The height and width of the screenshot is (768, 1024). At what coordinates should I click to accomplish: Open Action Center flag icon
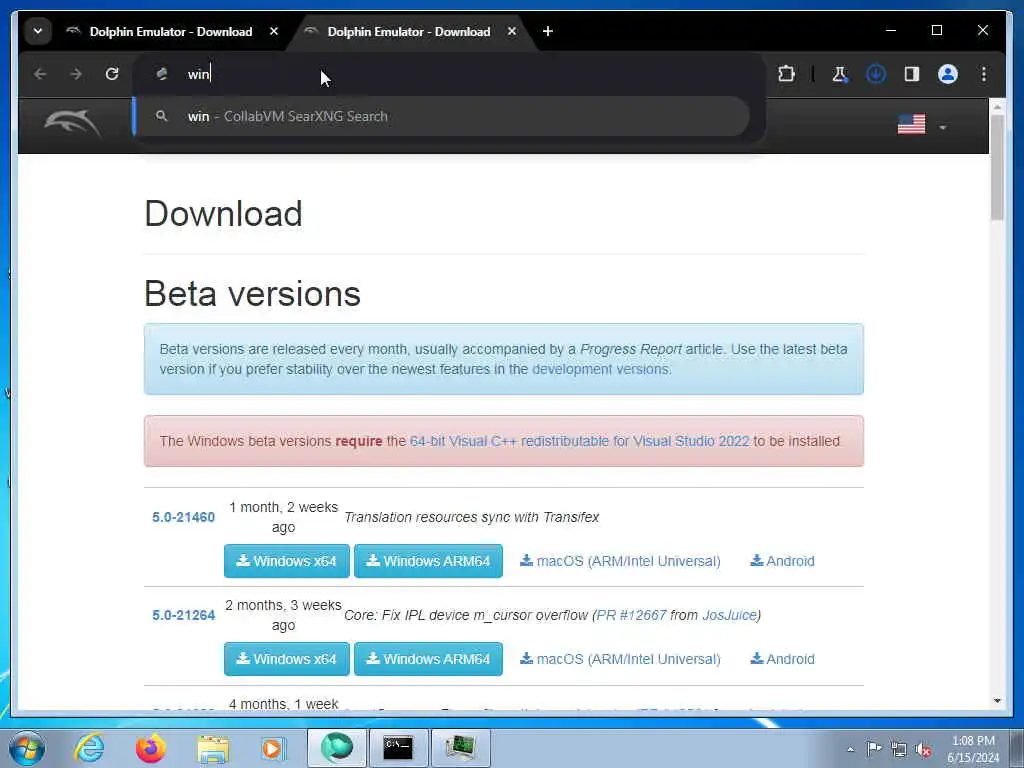[x=874, y=748]
